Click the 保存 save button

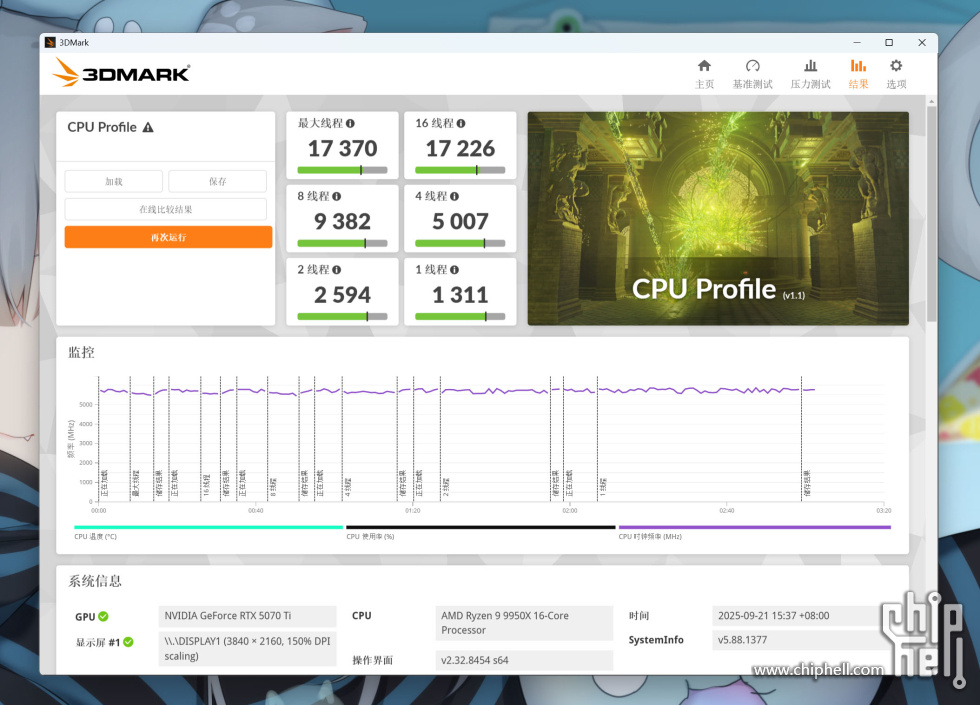(218, 181)
